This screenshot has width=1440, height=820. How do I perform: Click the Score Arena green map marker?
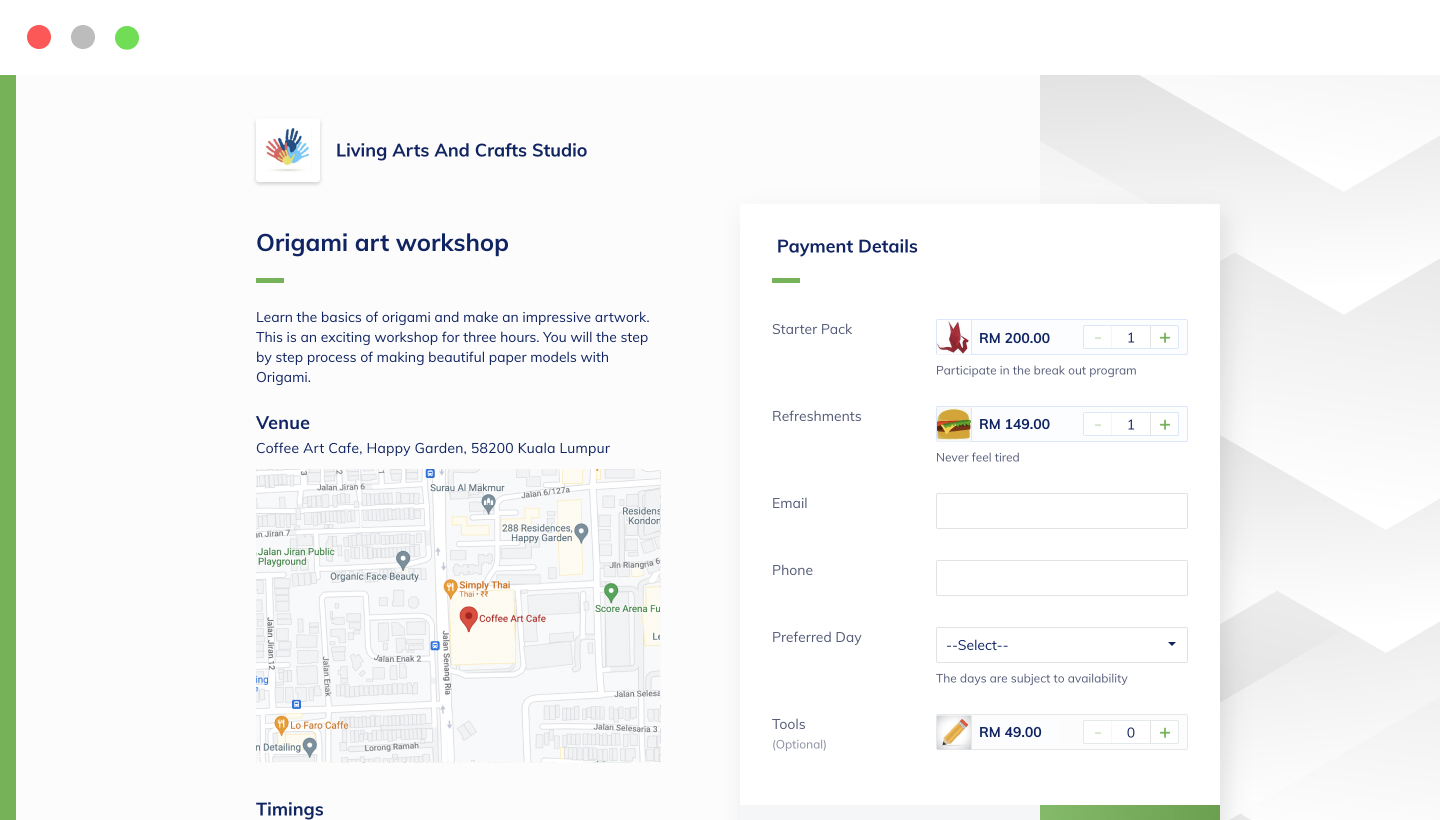(611, 592)
